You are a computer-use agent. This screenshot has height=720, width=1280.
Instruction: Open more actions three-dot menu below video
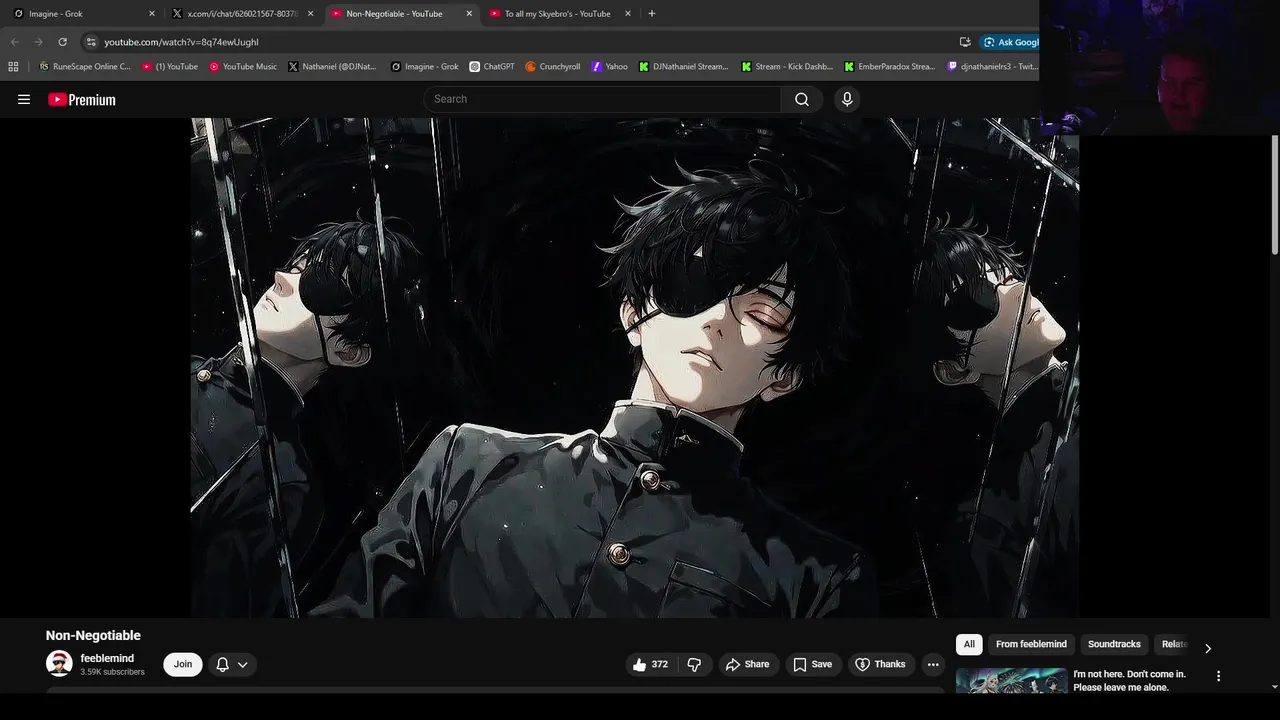(933, 664)
